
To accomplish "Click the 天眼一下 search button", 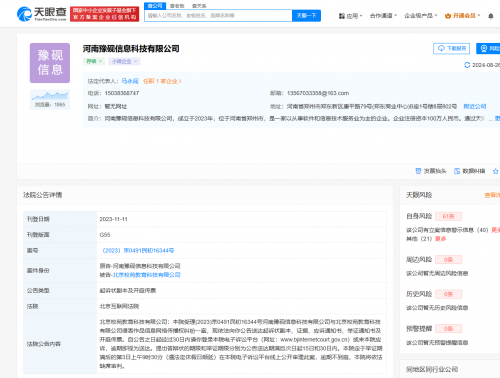I will pyautogui.click(x=306, y=16).
